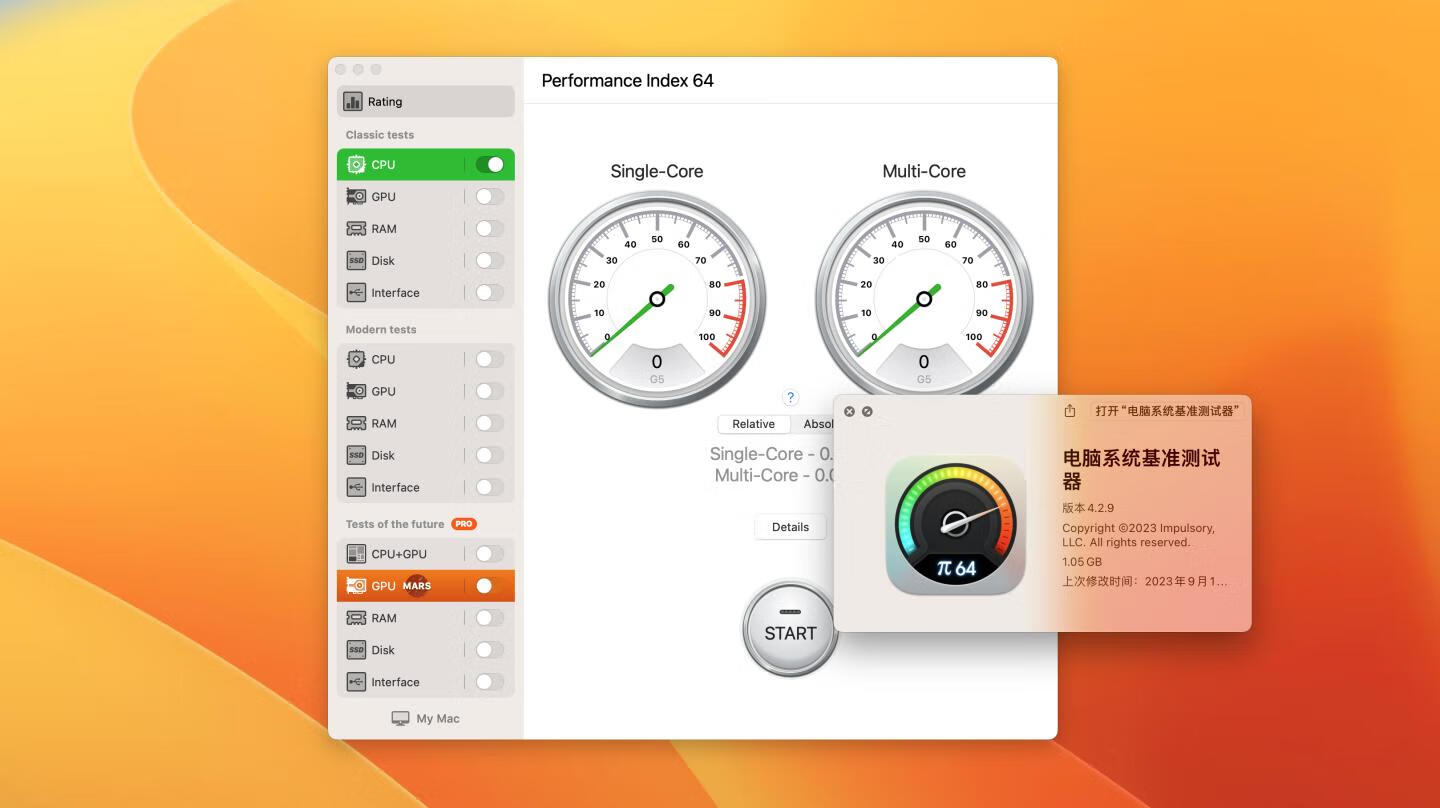Click the Modern tests GPU card icon
This screenshot has width=1440, height=808.
356,391
